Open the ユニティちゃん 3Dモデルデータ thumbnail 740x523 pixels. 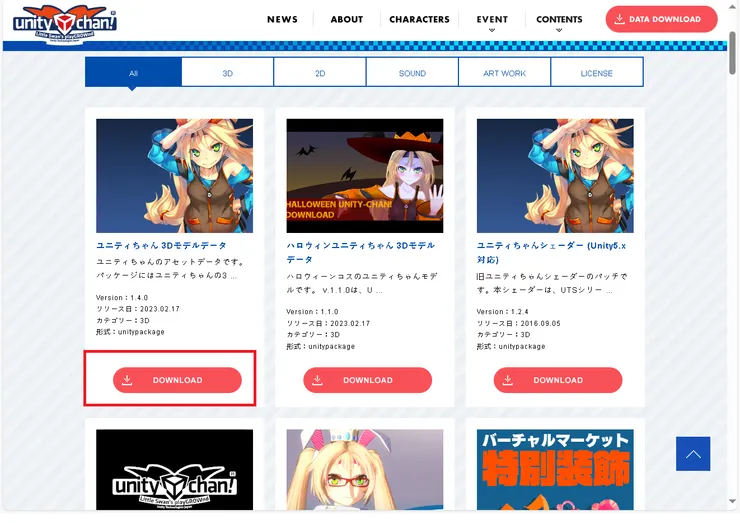(x=175, y=176)
